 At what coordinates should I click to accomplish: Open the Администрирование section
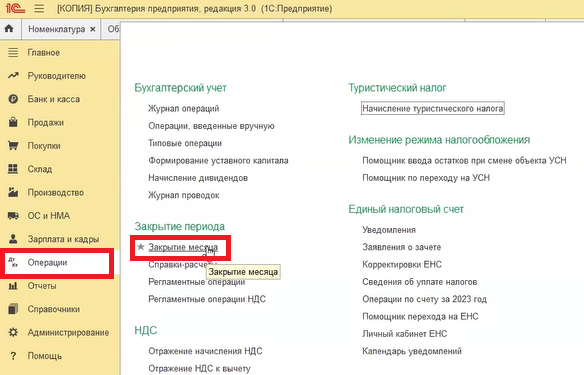click(68, 333)
